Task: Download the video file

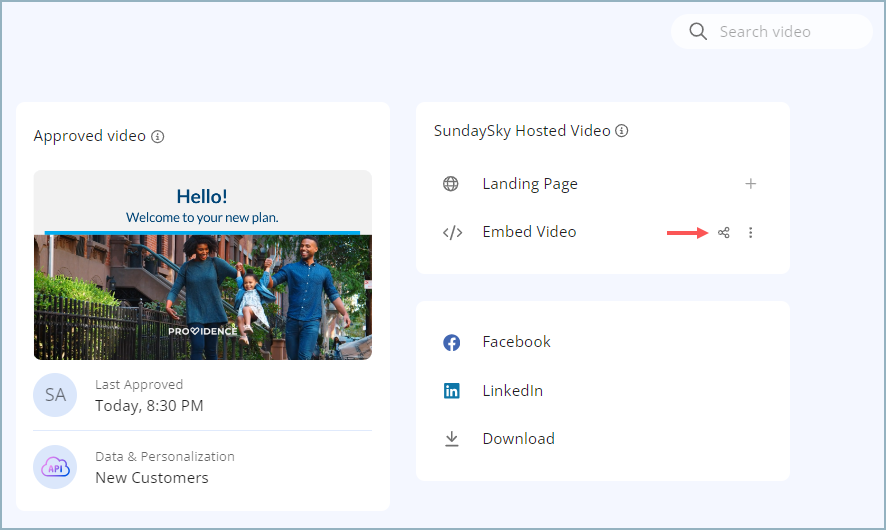Action: tap(518, 439)
